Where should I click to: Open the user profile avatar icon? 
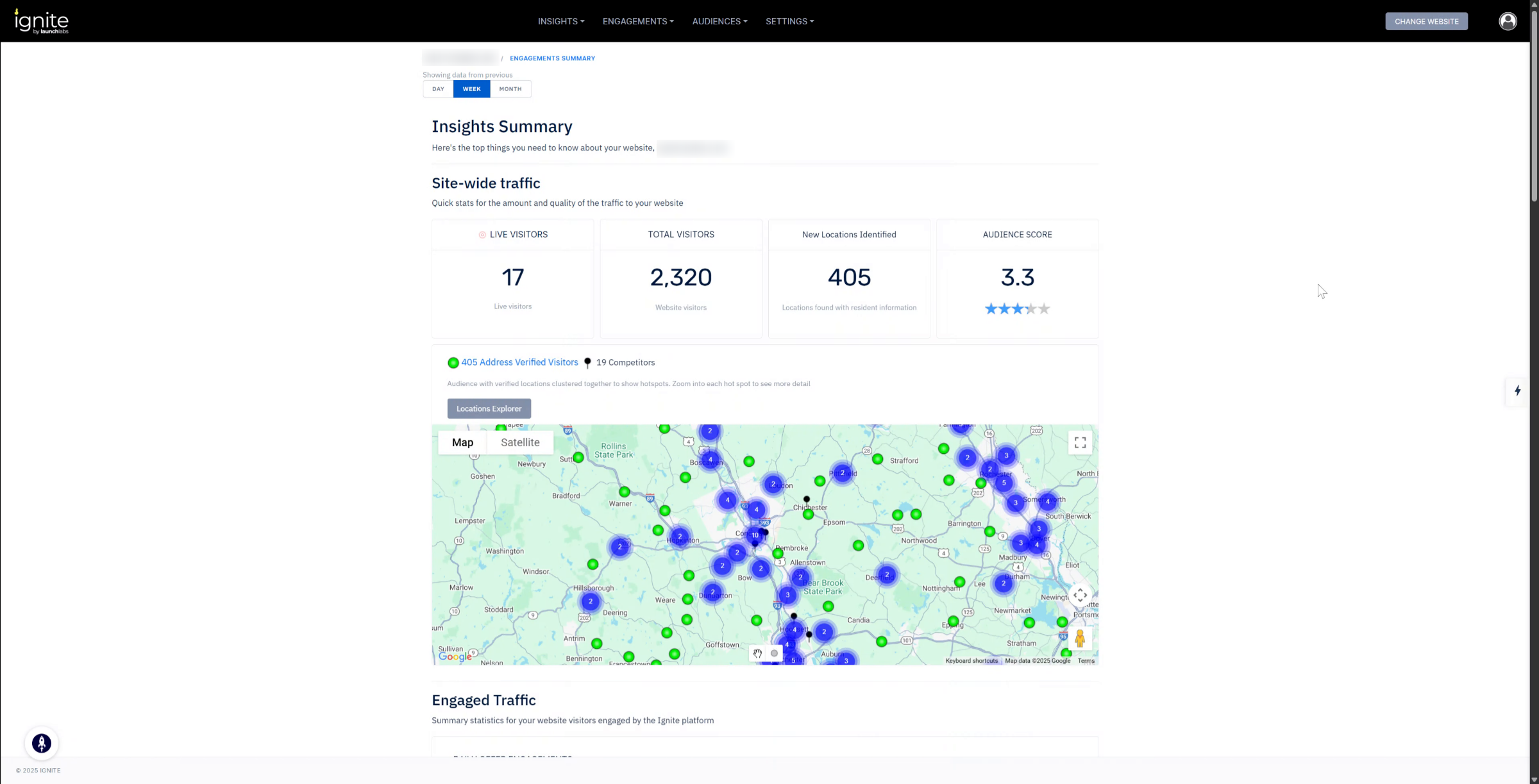[1508, 21]
